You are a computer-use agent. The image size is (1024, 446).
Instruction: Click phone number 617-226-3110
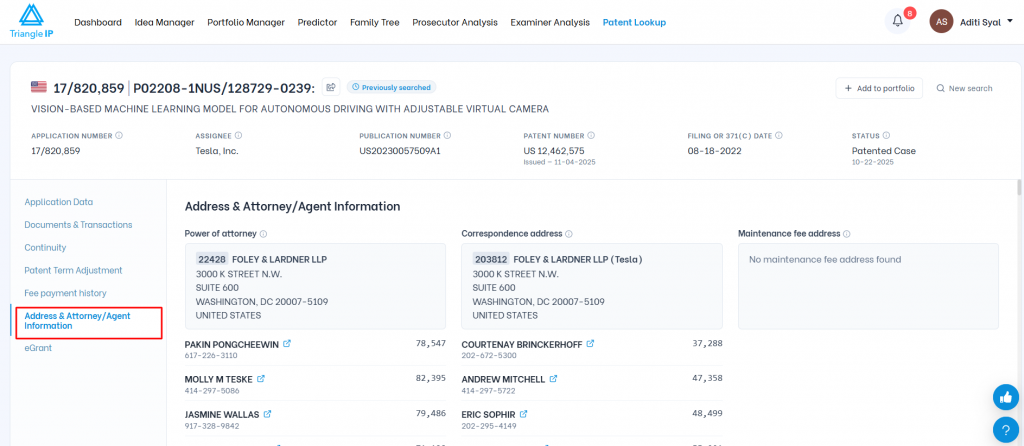(211, 355)
